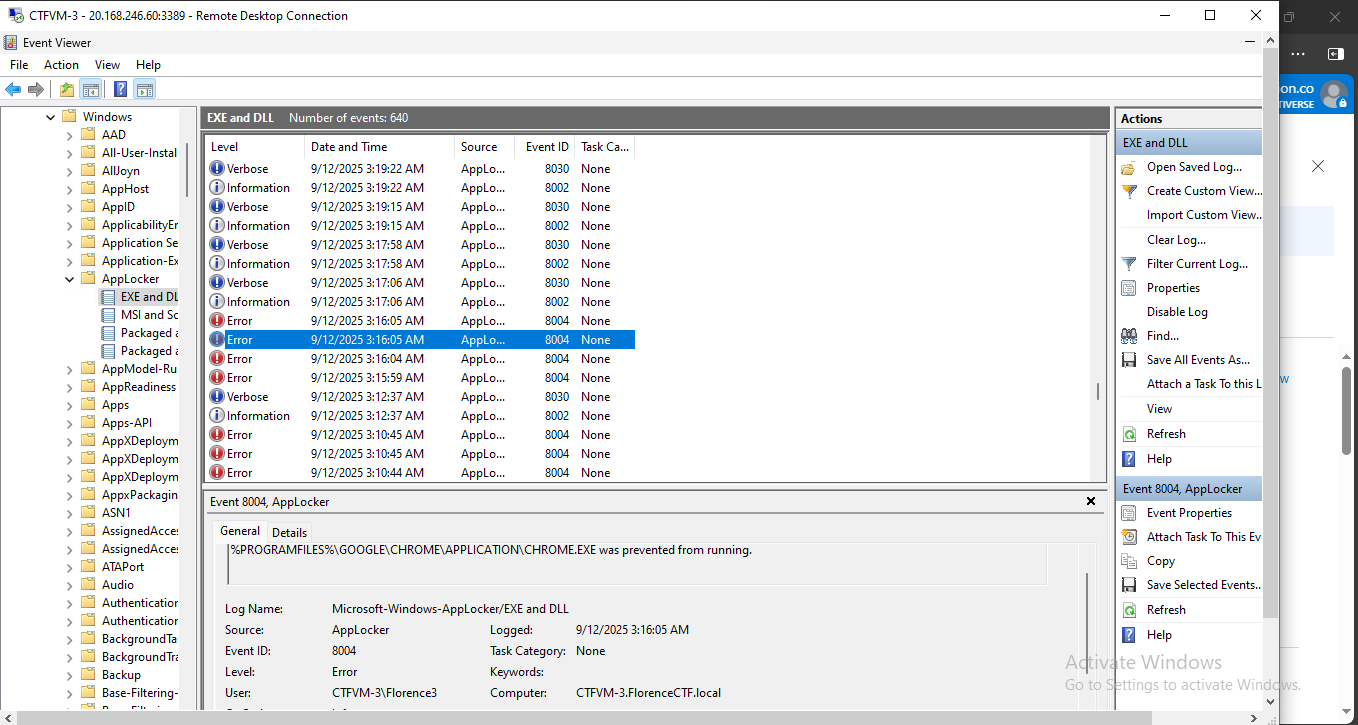1358x725 pixels.
Task: Click the EXE and DLL Actions section header
Action: tap(1188, 143)
